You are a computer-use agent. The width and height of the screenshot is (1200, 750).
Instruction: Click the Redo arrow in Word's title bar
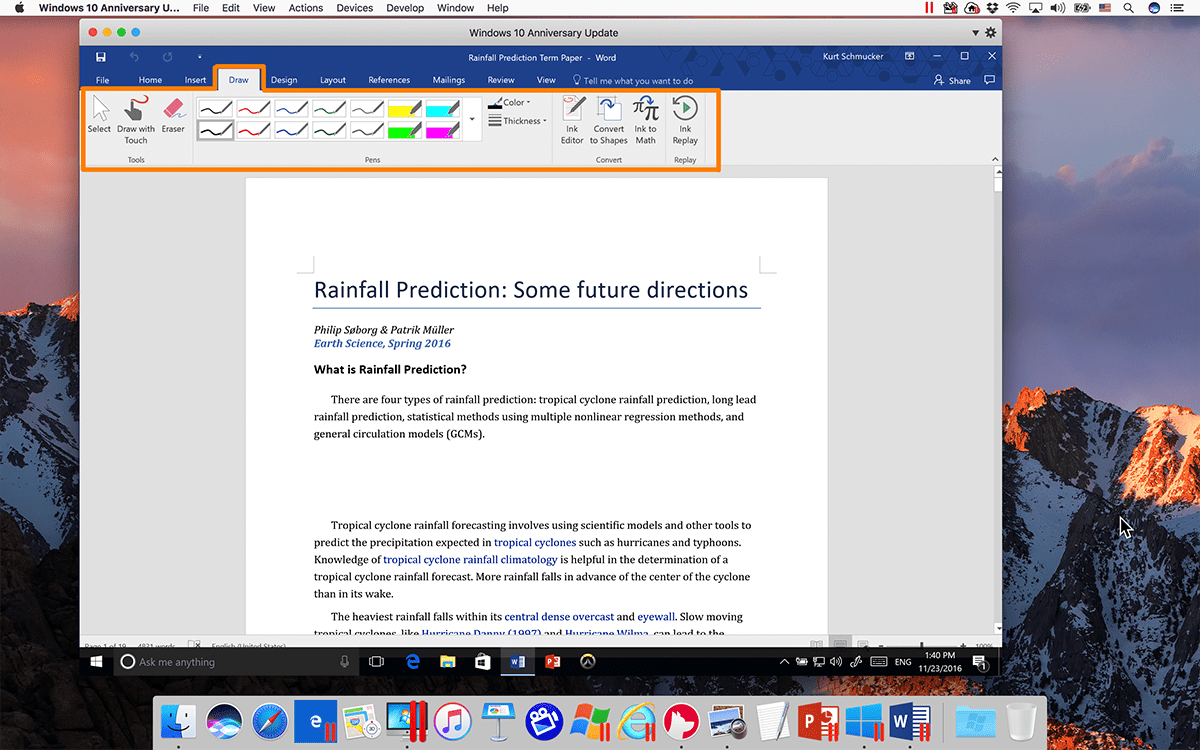(167, 57)
